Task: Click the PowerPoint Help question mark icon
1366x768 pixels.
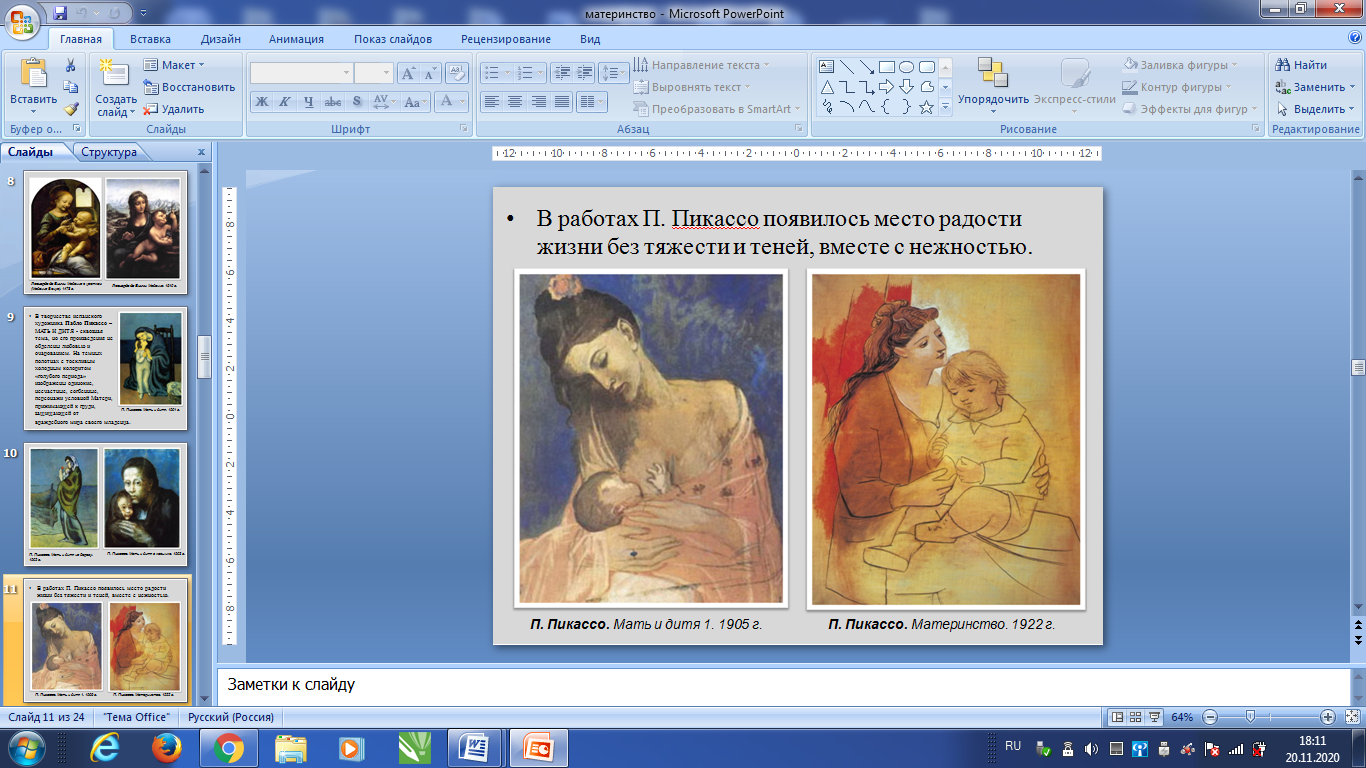Action: click(1355, 38)
